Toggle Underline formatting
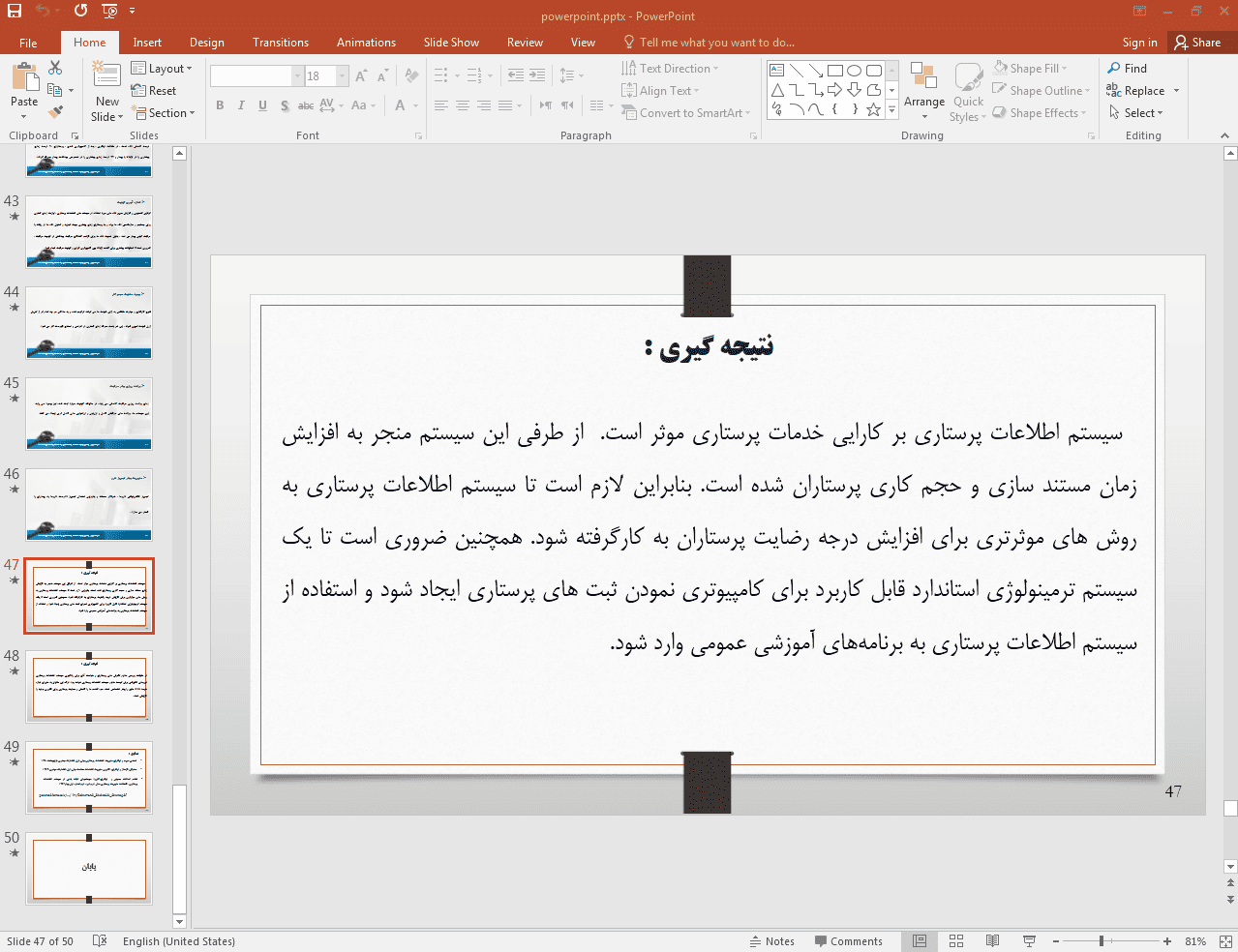 pos(262,105)
